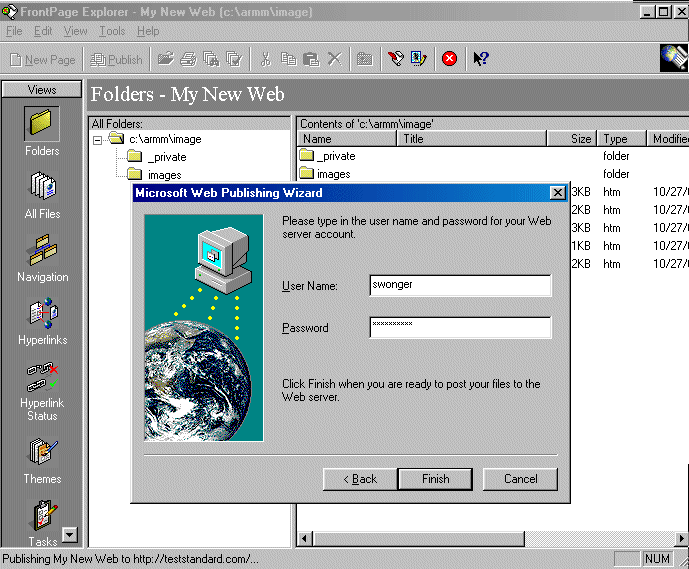Sort by Size column header
Screen dimensions: 689x569
pyautogui.click(x=572, y=139)
